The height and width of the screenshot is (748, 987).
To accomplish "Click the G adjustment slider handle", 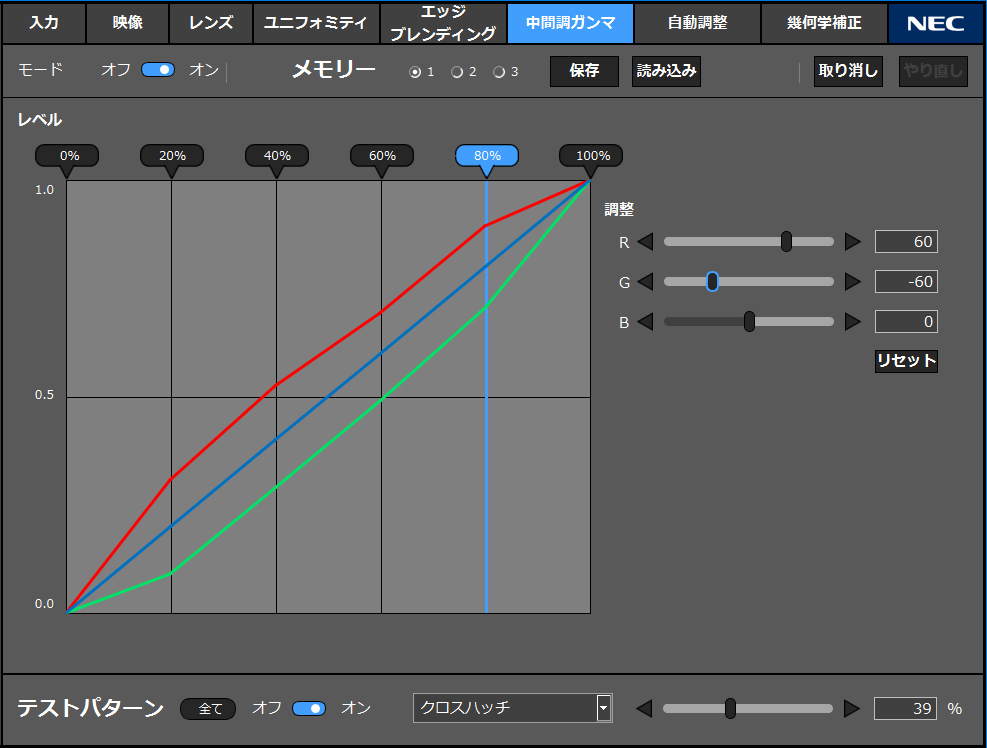I will tap(712, 282).
